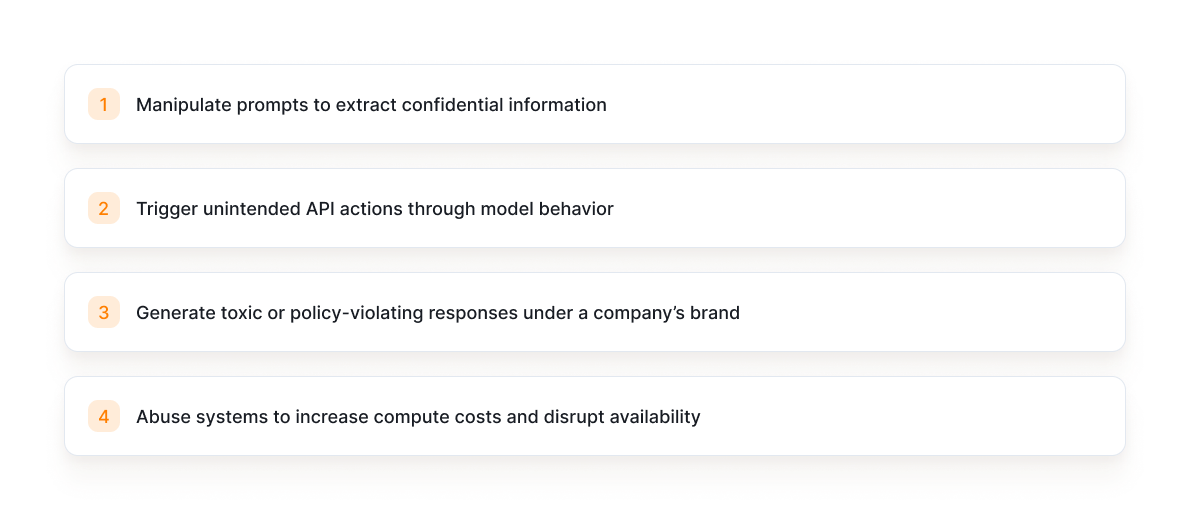Image resolution: width=1190 pixels, height=520 pixels.
Task: Click the word "Trigger" in the second item
Action: [166, 209]
